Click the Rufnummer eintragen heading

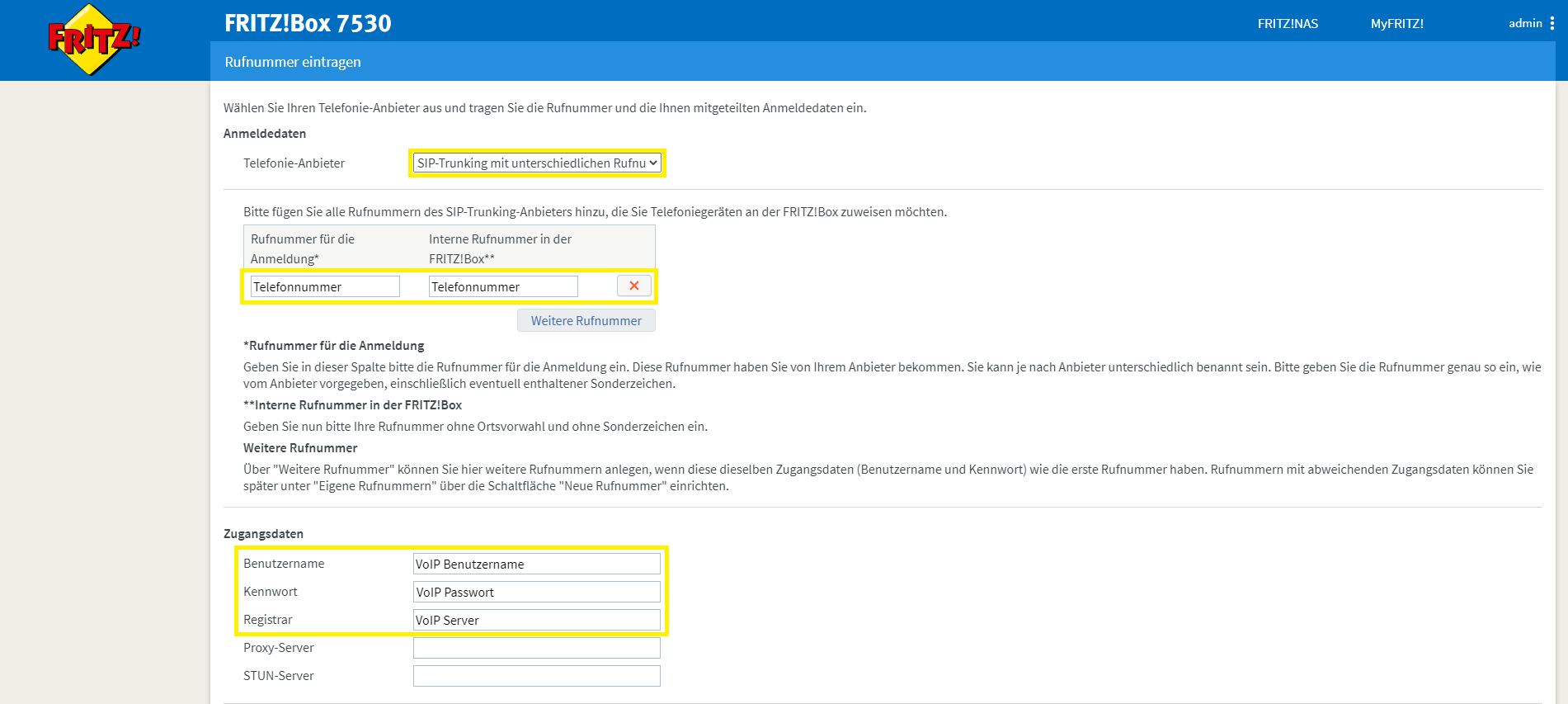click(293, 62)
